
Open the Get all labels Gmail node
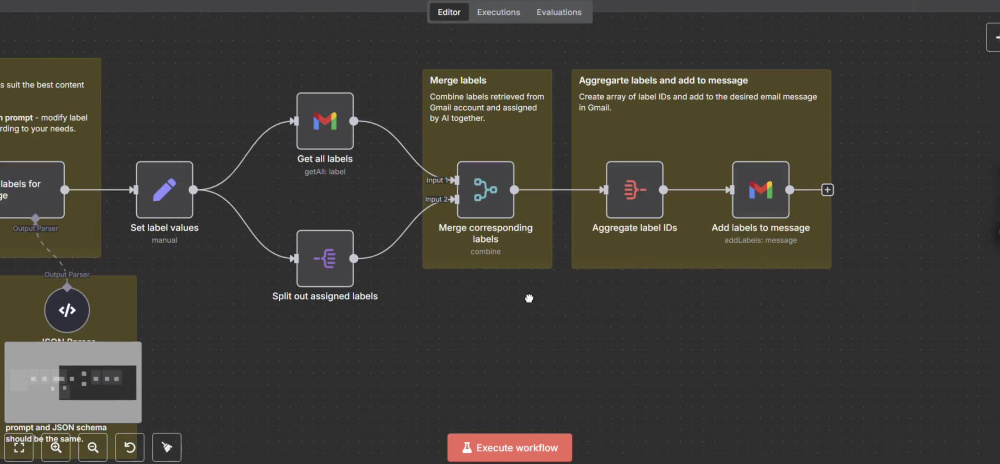coord(325,121)
